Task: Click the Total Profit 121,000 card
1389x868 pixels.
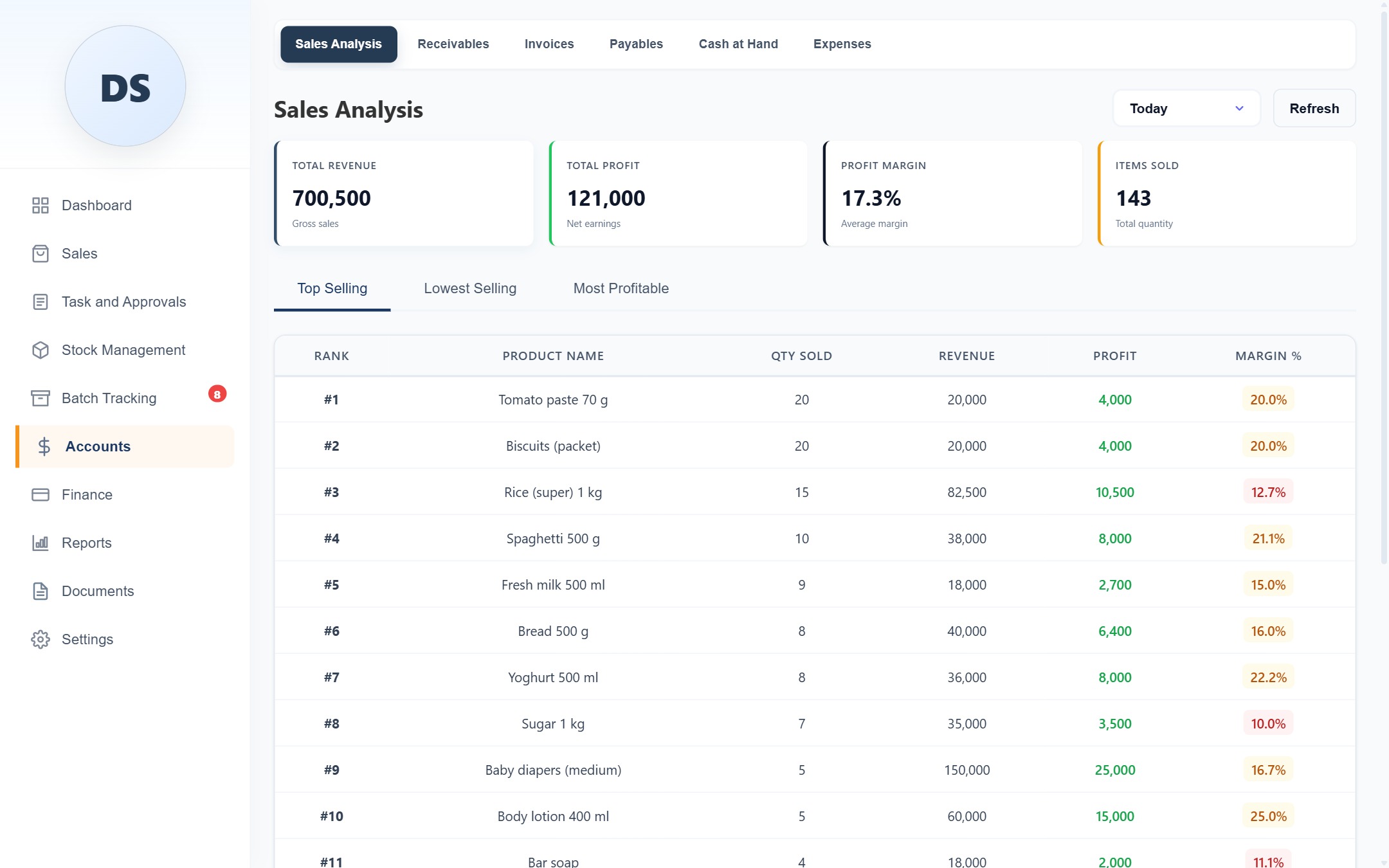Action: point(678,193)
